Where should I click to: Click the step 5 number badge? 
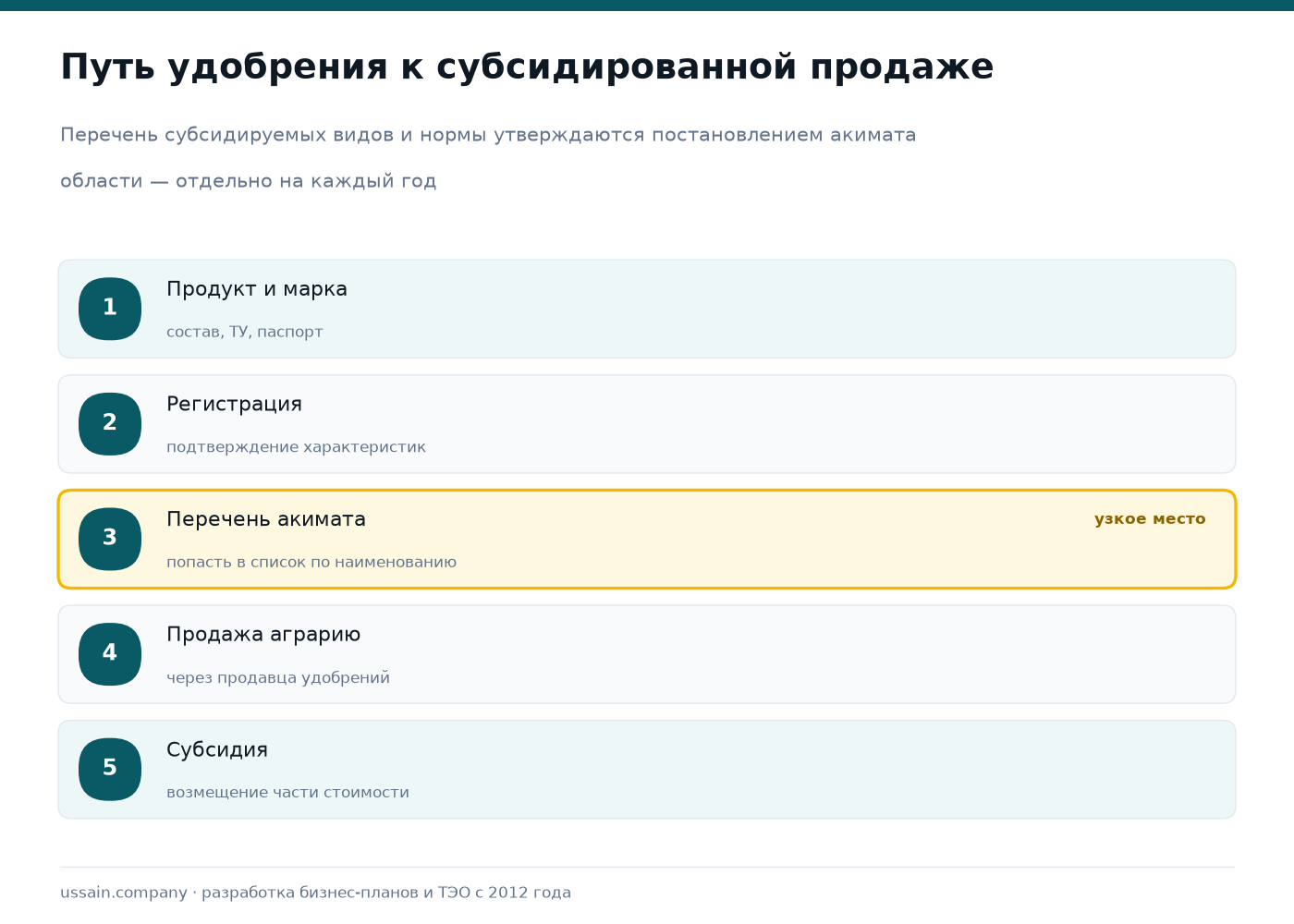[x=110, y=770]
